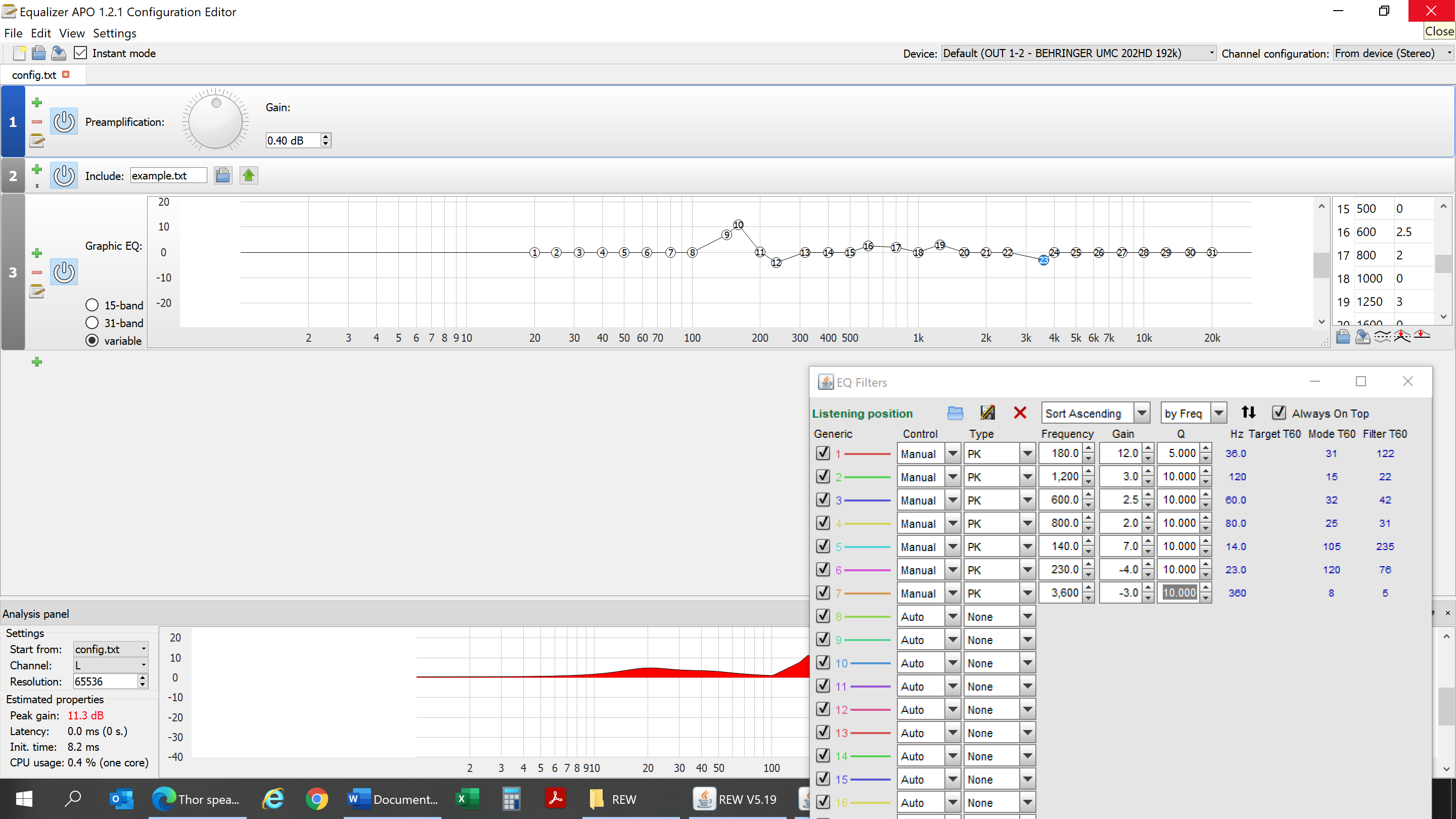Uncheck filter 1 checkbox in EQ Filters

pyautogui.click(x=823, y=453)
